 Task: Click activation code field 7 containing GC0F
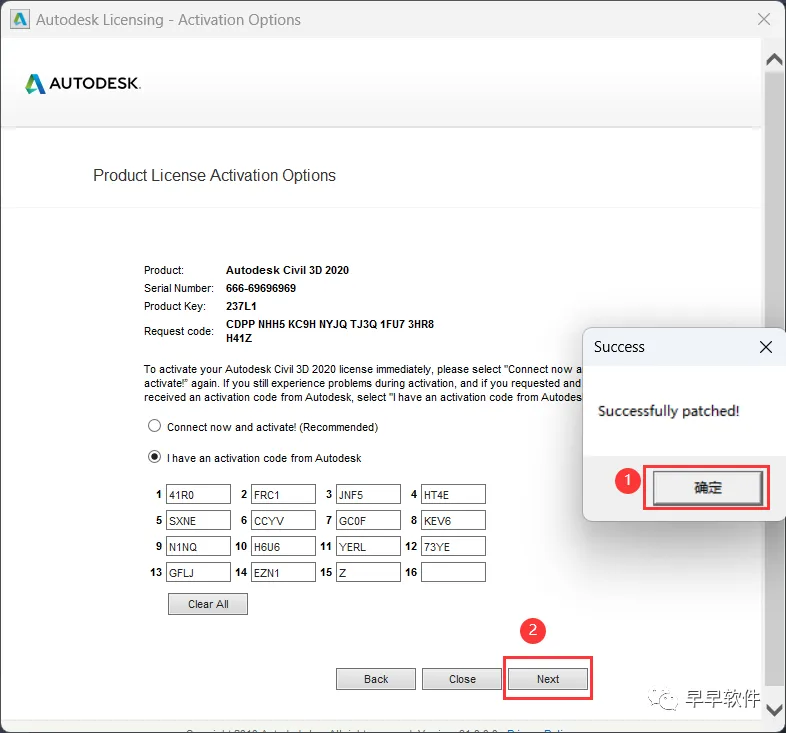coord(368,520)
